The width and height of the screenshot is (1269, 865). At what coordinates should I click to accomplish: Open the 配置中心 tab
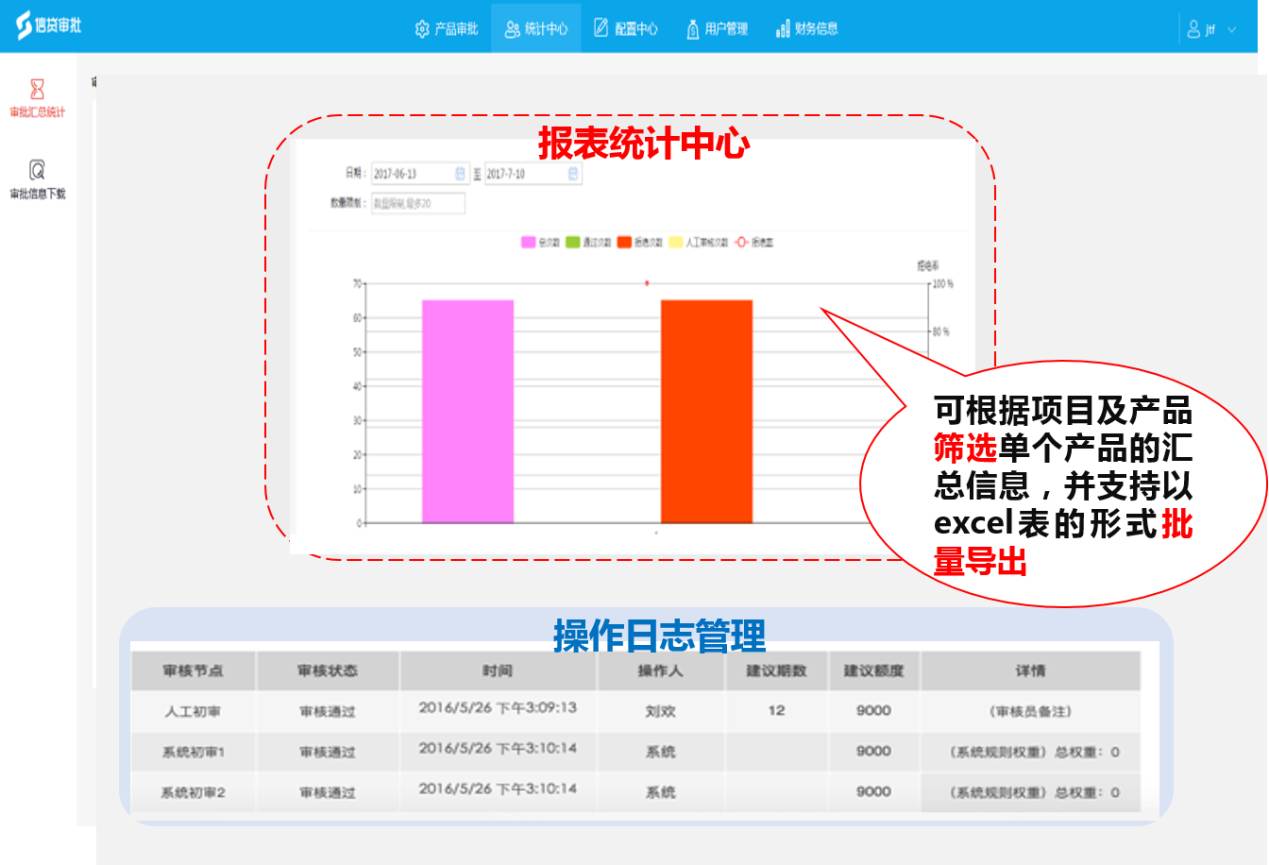pyautogui.click(x=625, y=29)
